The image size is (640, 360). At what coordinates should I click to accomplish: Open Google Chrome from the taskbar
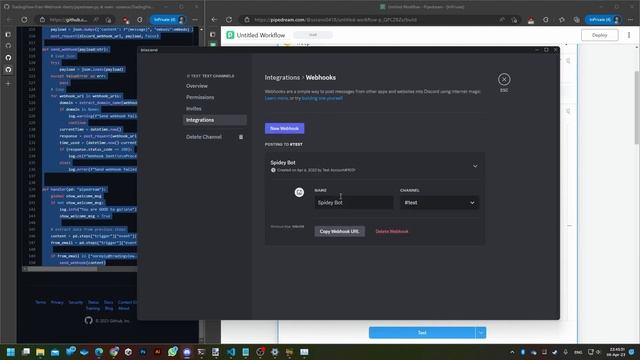coord(114,352)
